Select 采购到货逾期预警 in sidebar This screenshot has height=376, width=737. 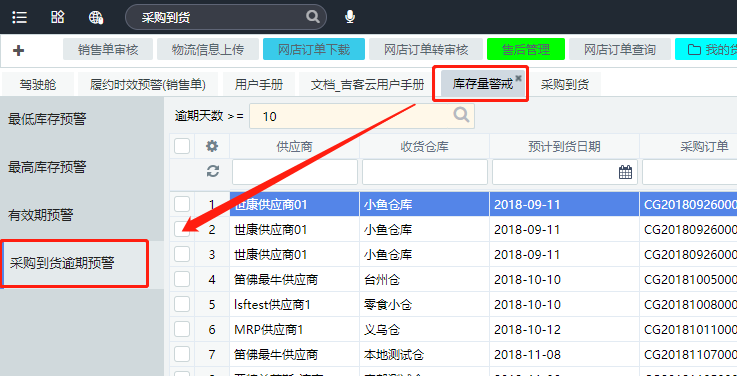click(x=82, y=264)
